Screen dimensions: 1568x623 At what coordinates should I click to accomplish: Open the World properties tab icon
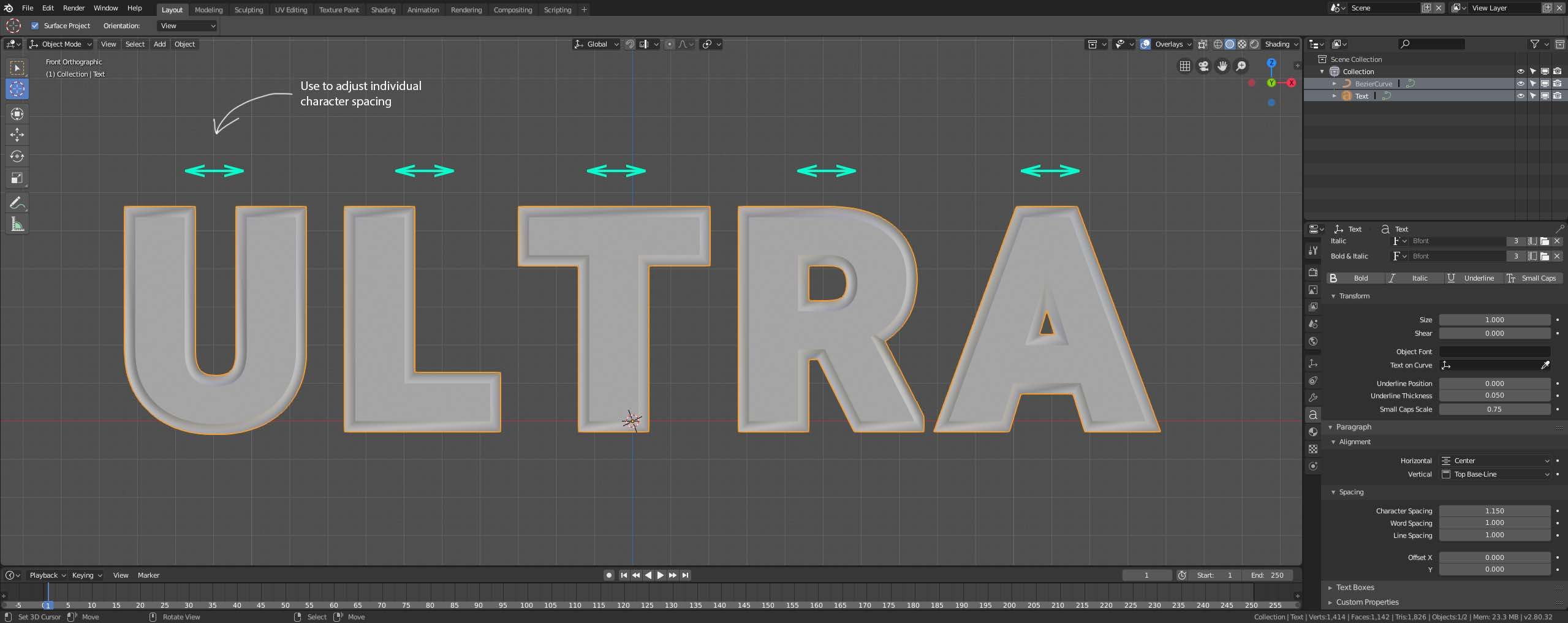1312,341
